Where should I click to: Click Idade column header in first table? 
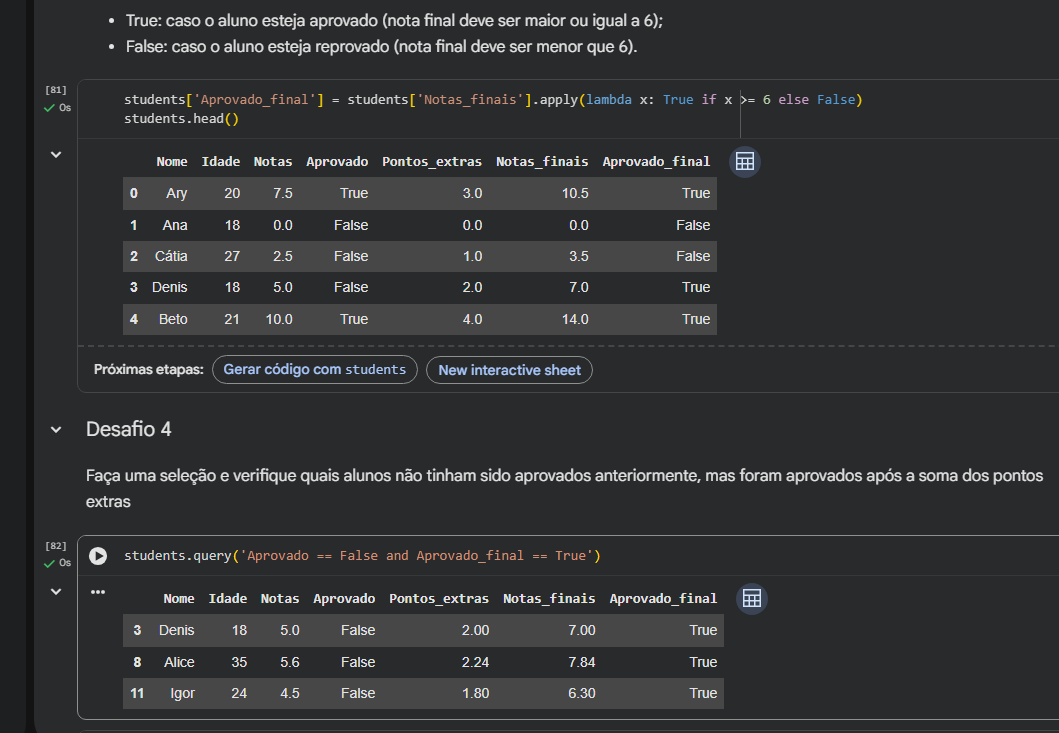(221, 161)
